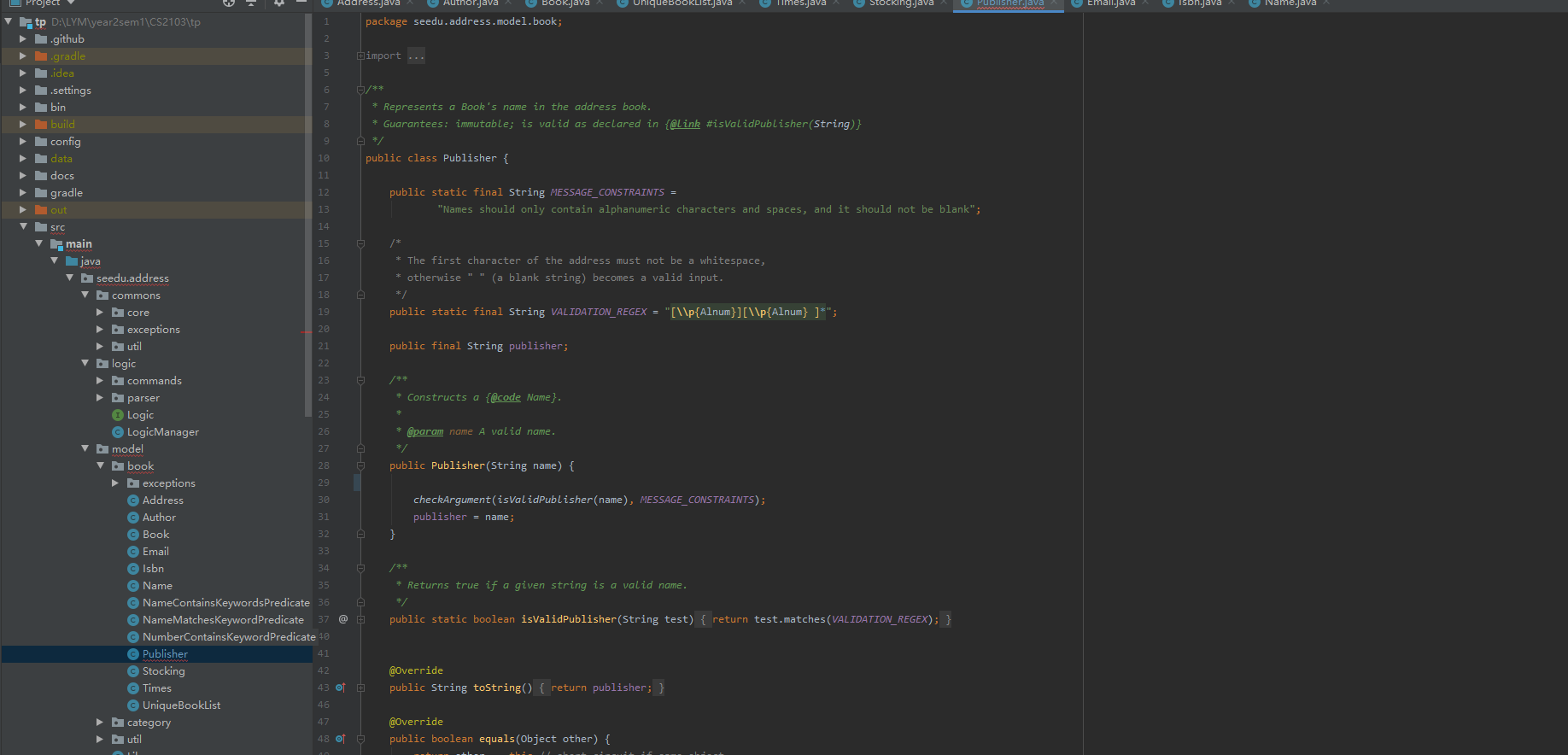Screen dimensions: 1568x755
Task: Expand the docs folder
Action: [x=23, y=176]
